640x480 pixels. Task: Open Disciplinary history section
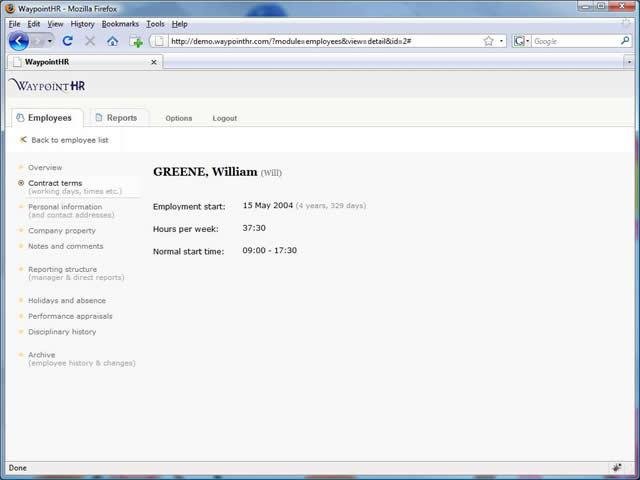(62, 332)
